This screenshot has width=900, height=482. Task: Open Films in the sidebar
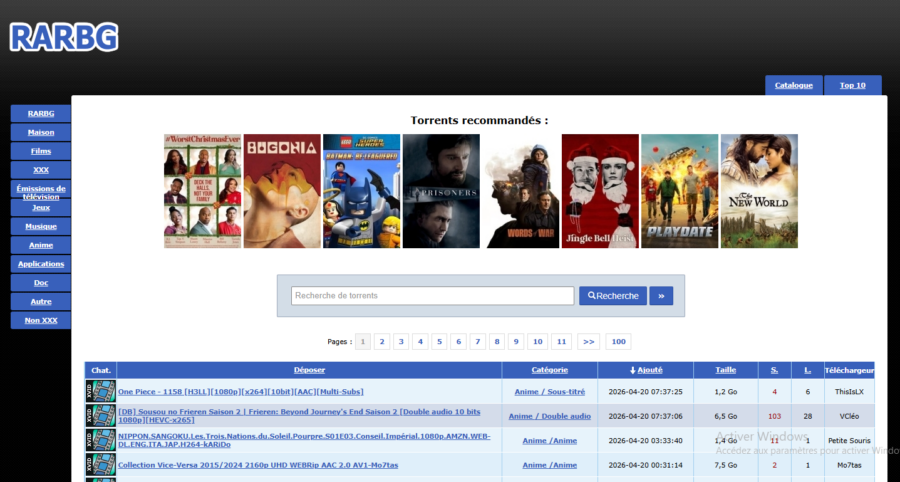click(41, 151)
